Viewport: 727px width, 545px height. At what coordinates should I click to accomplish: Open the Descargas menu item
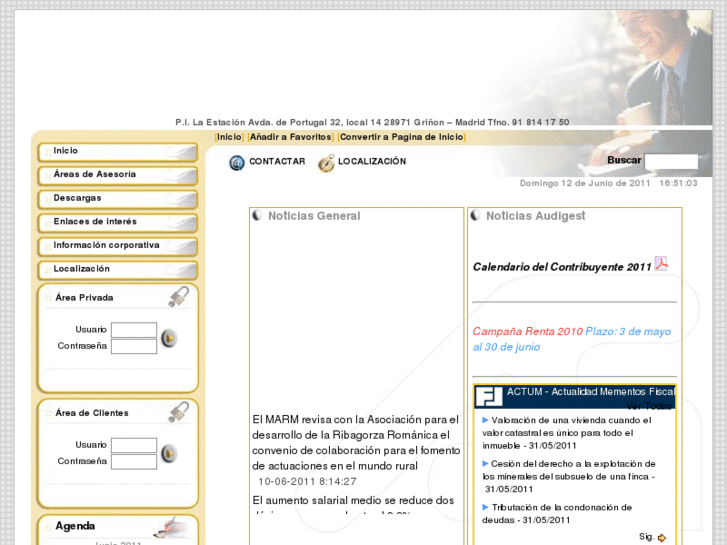[x=118, y=199]
